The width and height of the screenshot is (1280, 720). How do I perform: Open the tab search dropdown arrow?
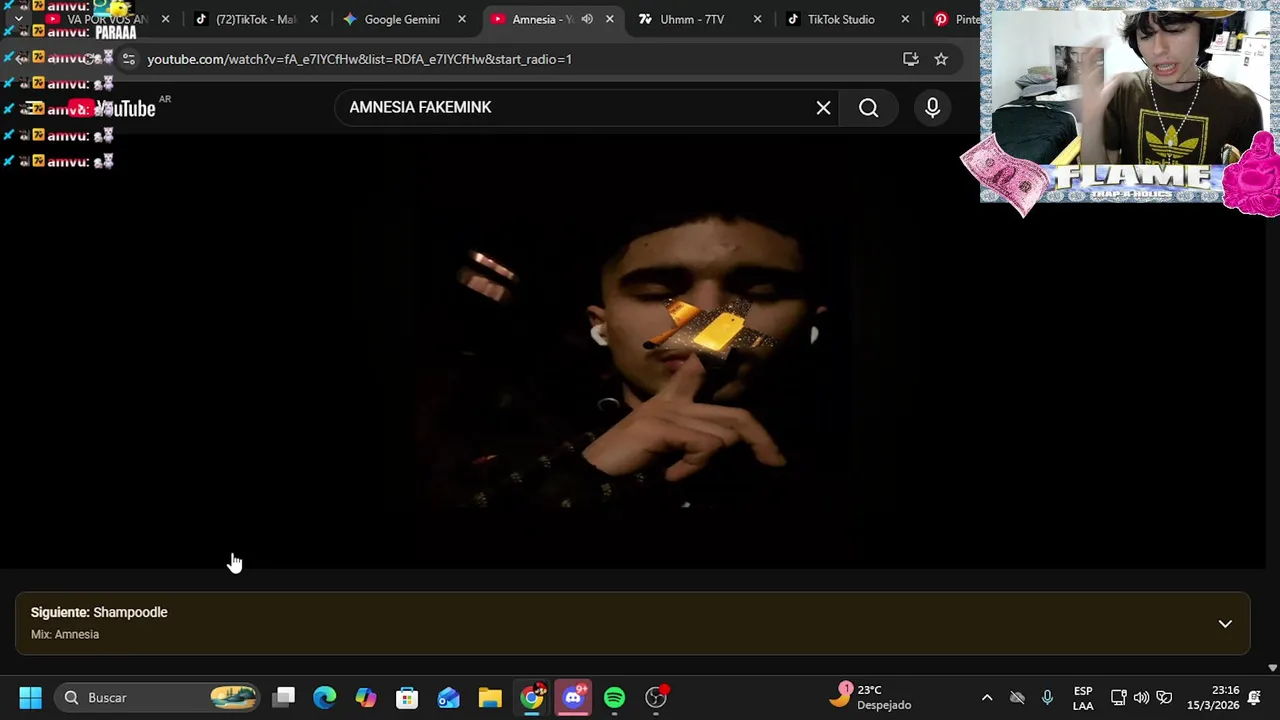[18, 19]
